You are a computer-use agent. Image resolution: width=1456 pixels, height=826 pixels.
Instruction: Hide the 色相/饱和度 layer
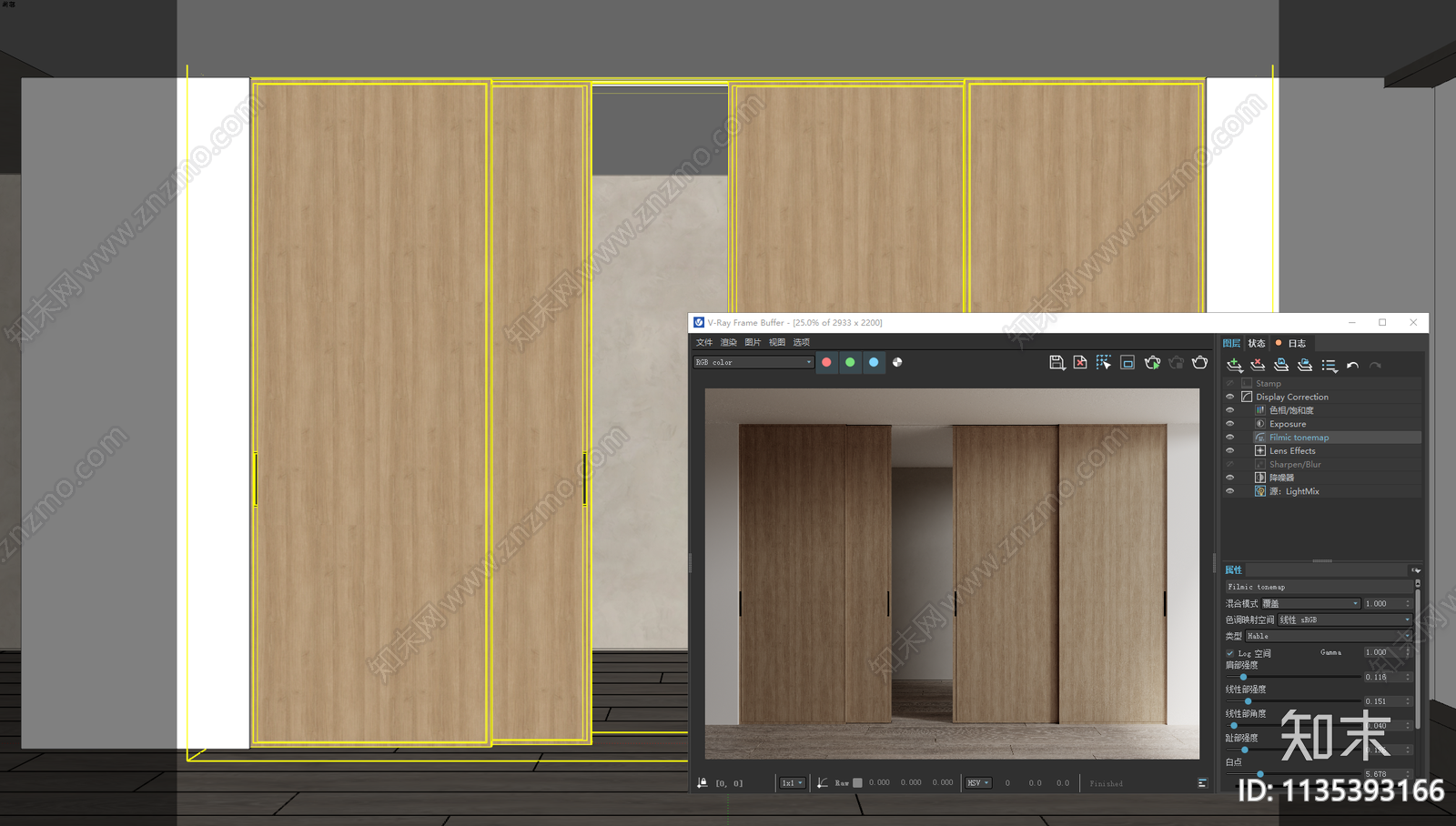click(1230, 410)
